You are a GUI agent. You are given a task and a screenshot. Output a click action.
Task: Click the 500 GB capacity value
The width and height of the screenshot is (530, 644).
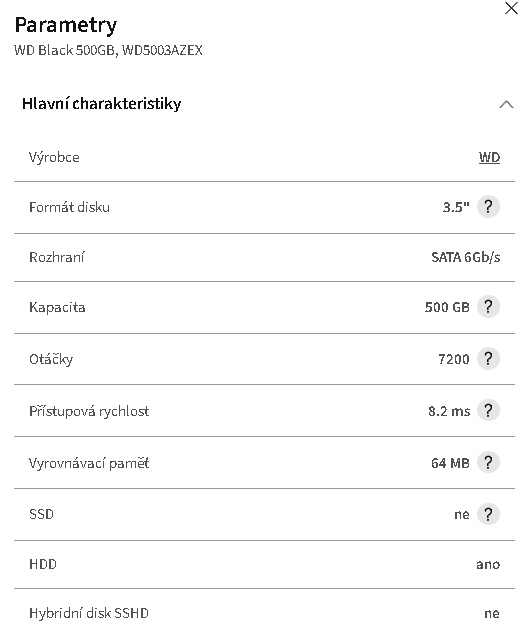(447, 307)
